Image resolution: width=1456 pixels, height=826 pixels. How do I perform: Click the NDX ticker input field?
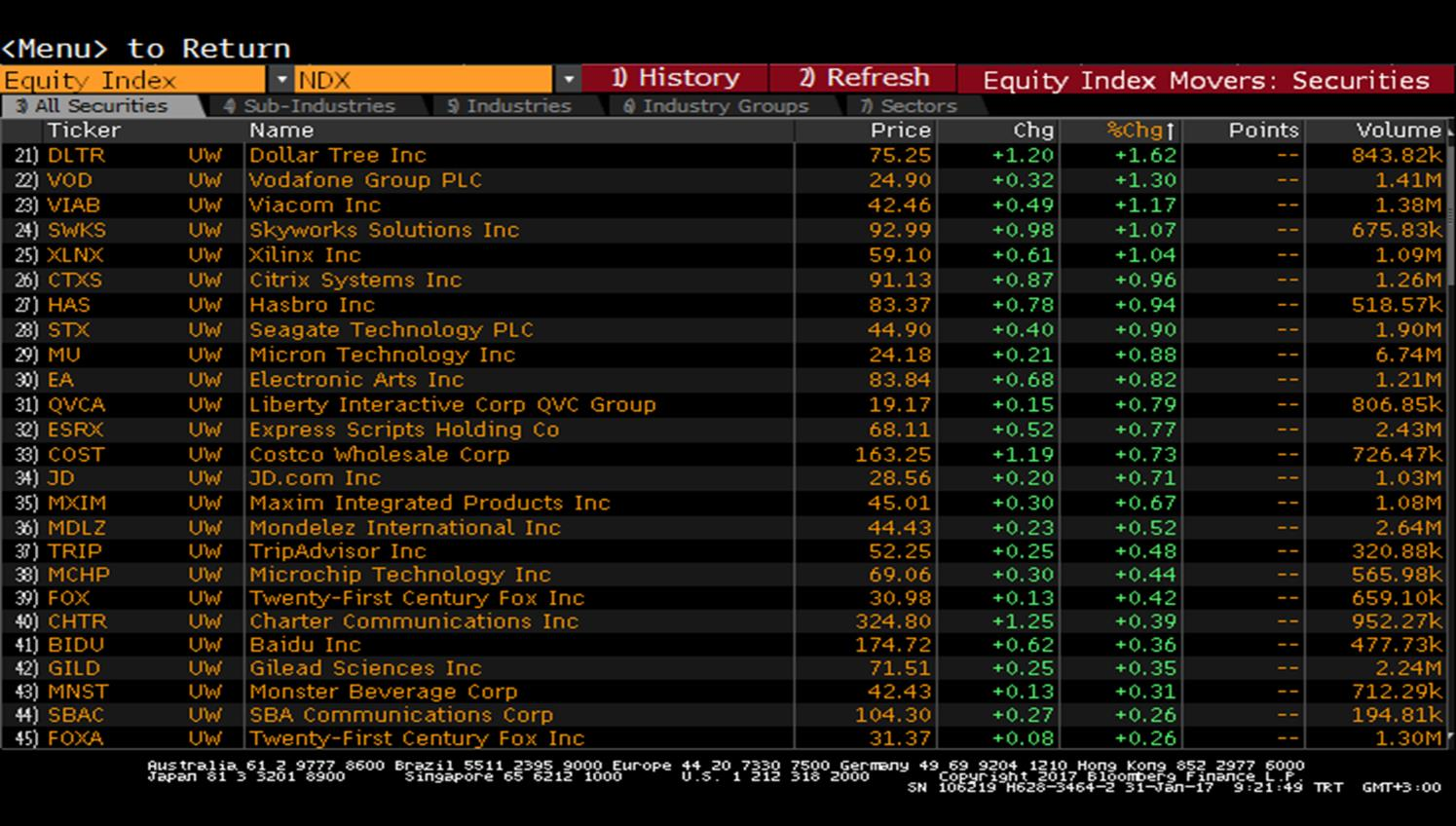click(424, 80)
